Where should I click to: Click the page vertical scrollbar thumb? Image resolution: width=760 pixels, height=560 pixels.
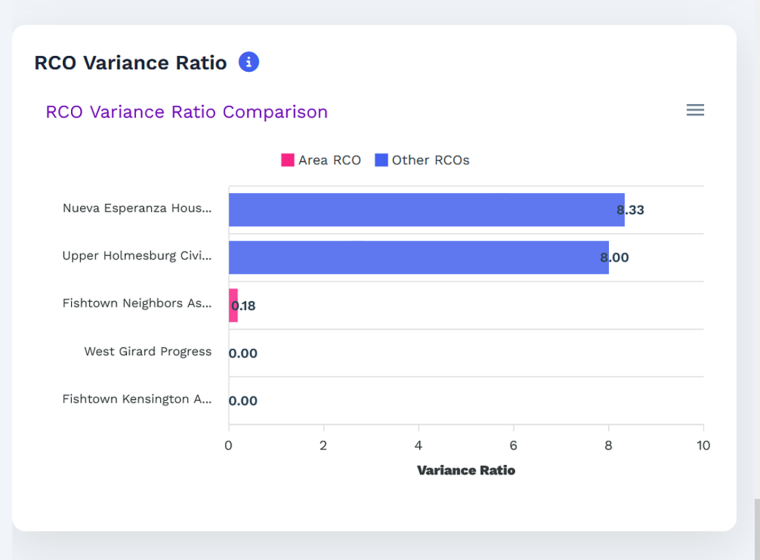[x=757, y=529]
